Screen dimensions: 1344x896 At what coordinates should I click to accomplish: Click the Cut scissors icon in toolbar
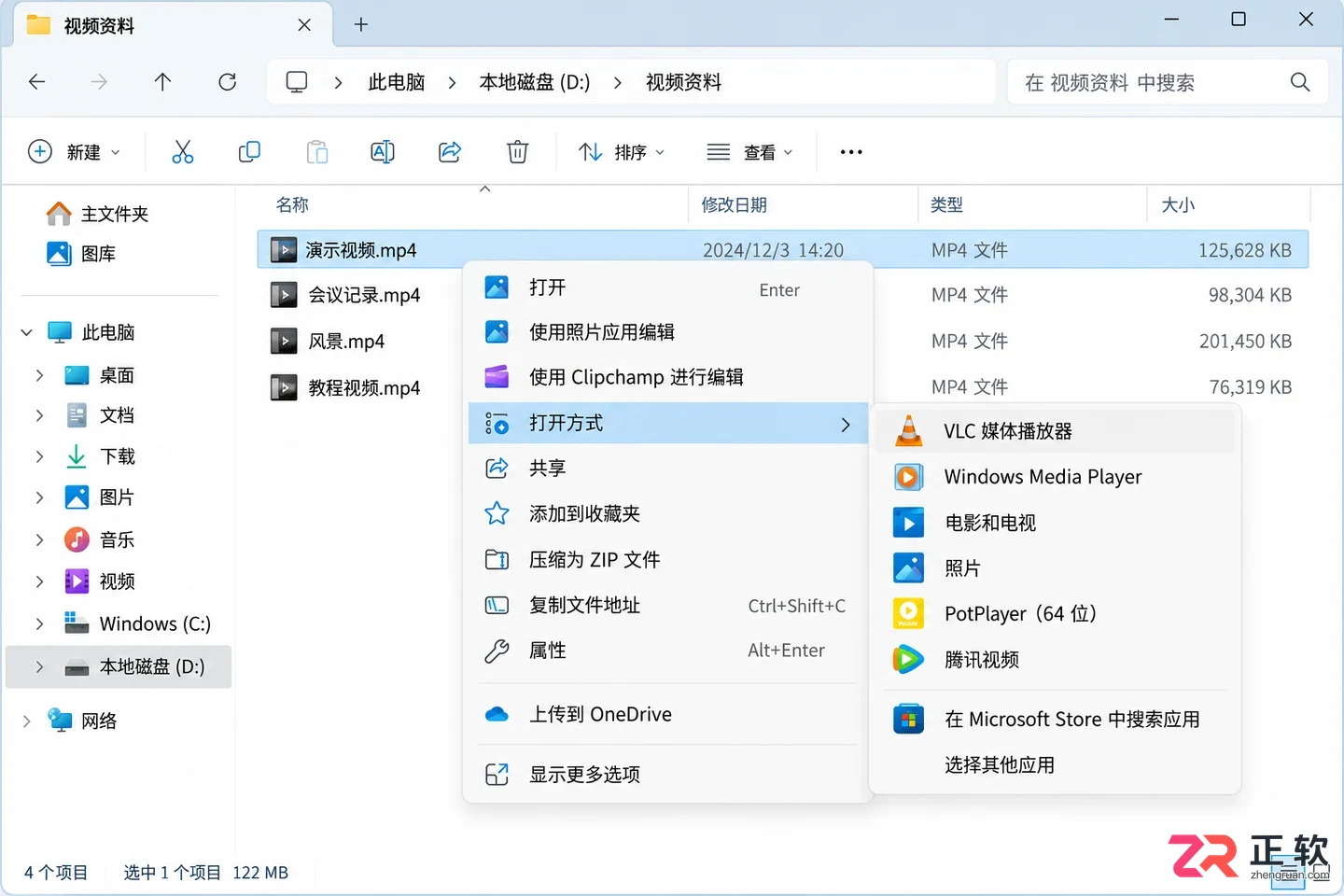point(183,152)
